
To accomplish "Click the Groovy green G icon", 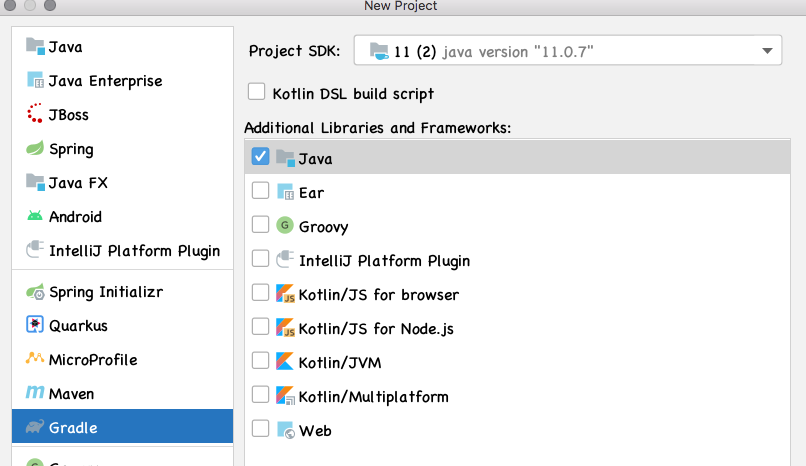I will tap(285, 225).
